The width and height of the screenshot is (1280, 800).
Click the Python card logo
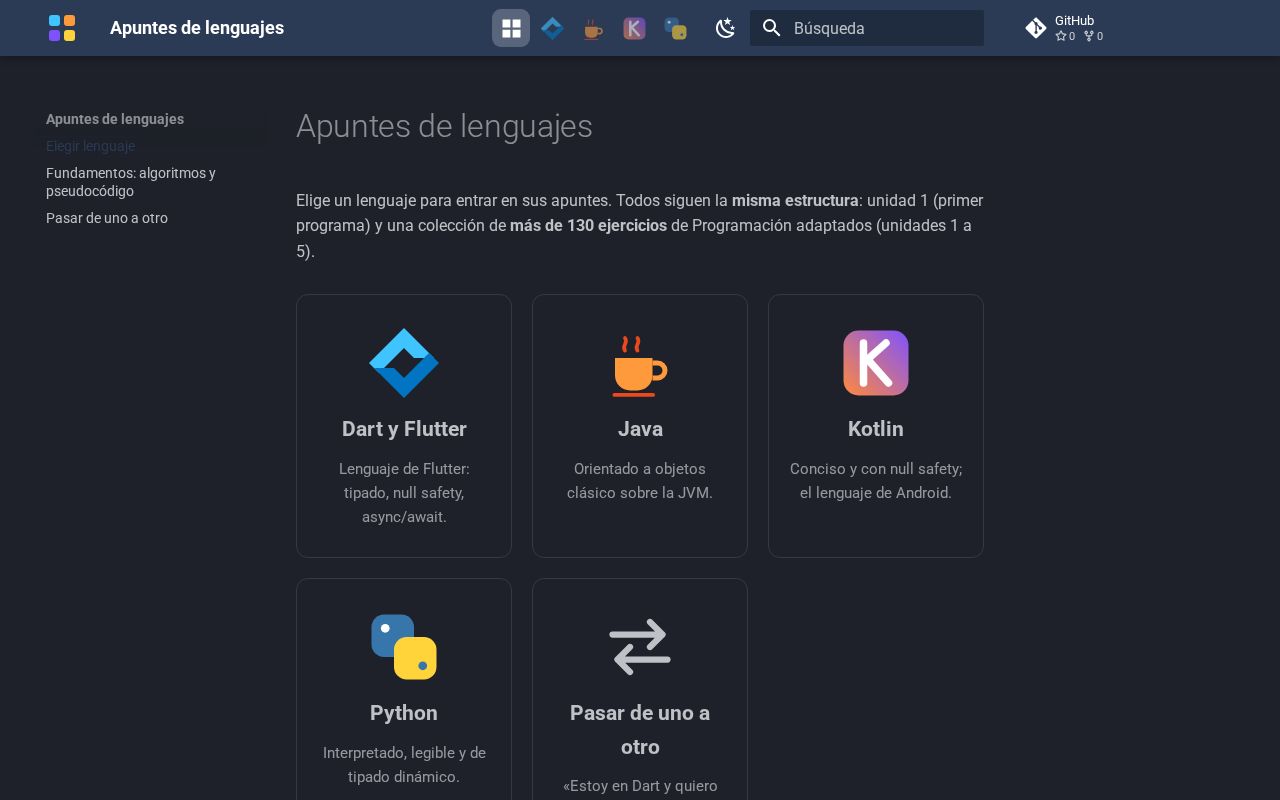point(404,647)
